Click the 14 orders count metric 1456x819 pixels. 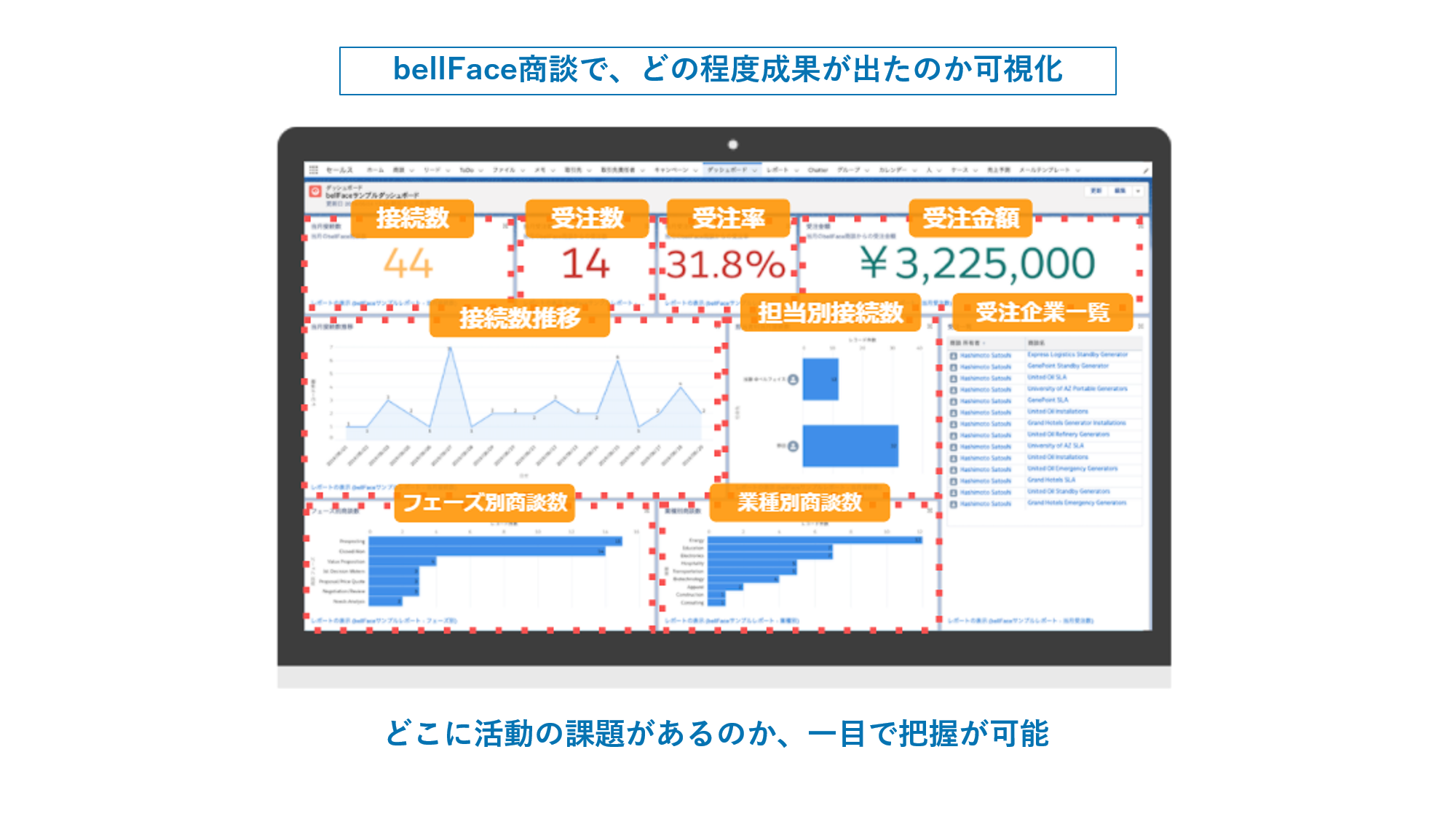pos(585,264)
